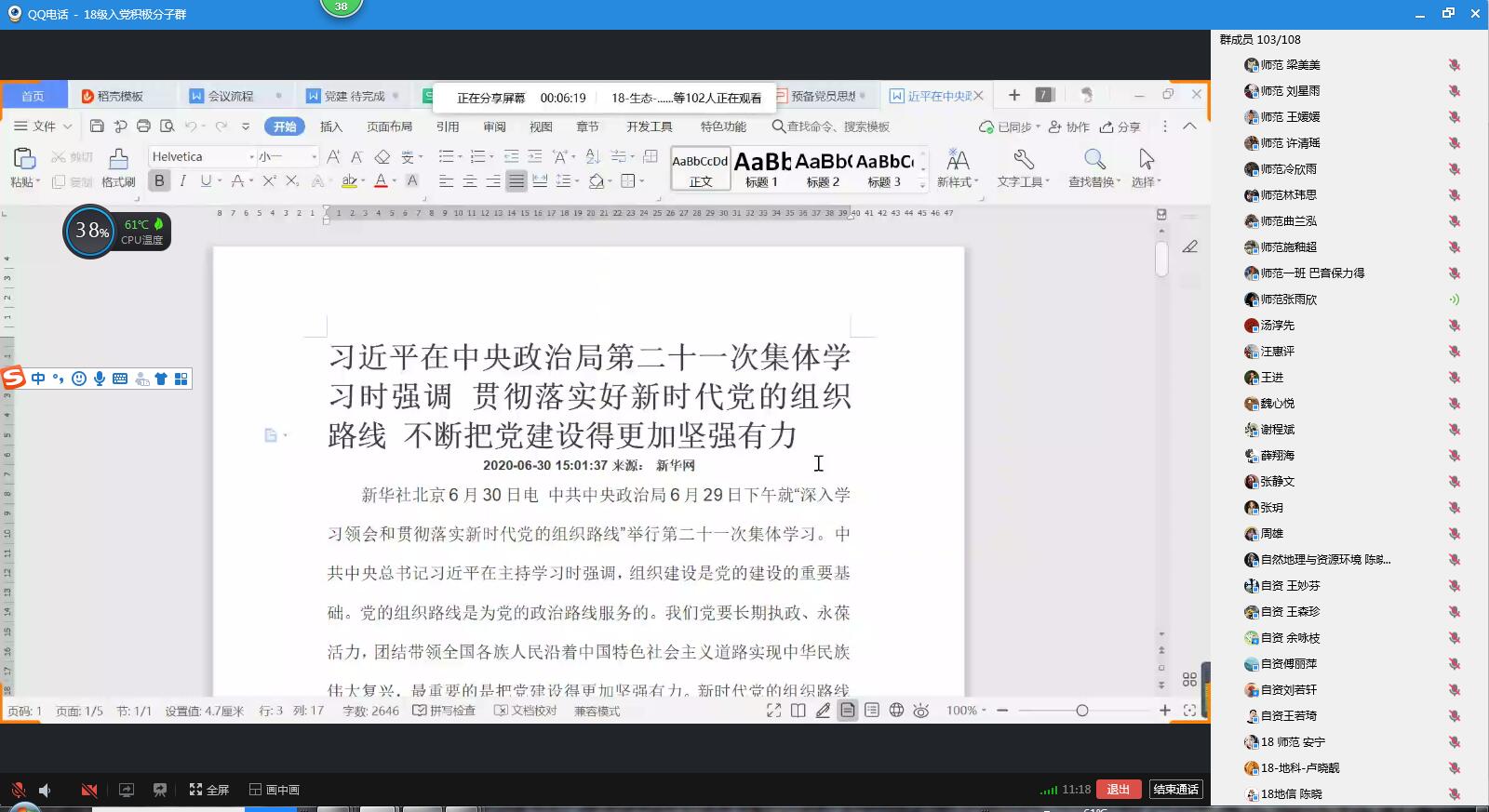Apply subscript formatting
This screenshot has height=812, width=1489.
(x=292, y=181)
